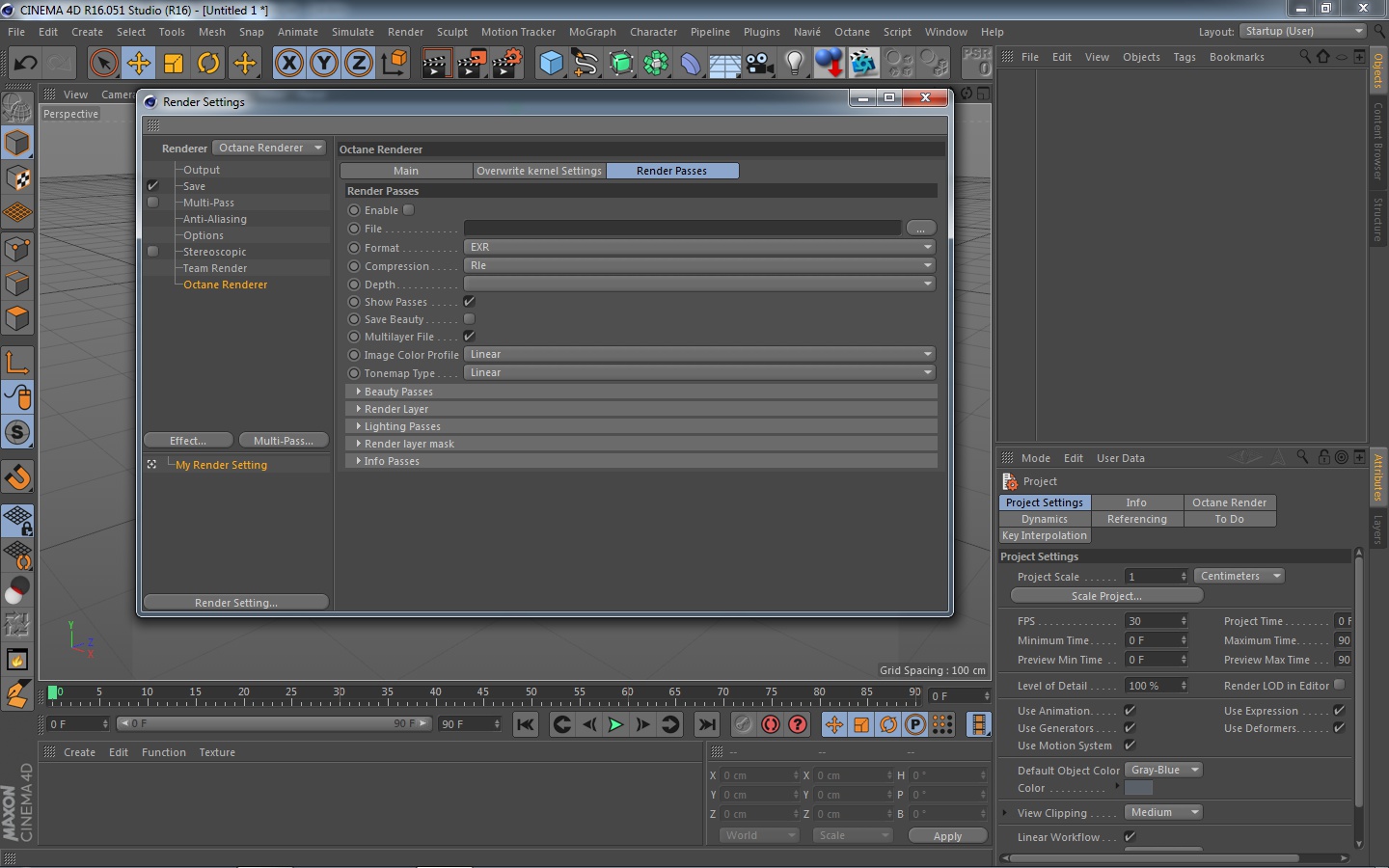Click the Record Active Objects button
1389x868 pixels.
point(743,724)
